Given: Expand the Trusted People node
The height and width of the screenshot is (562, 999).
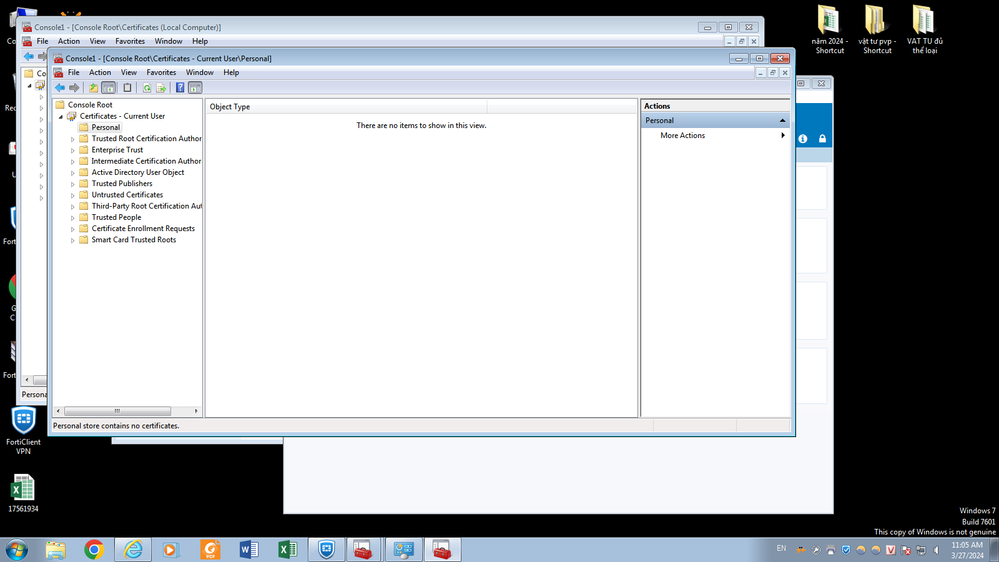Looking at the screenshot, I should click(73, 218).
